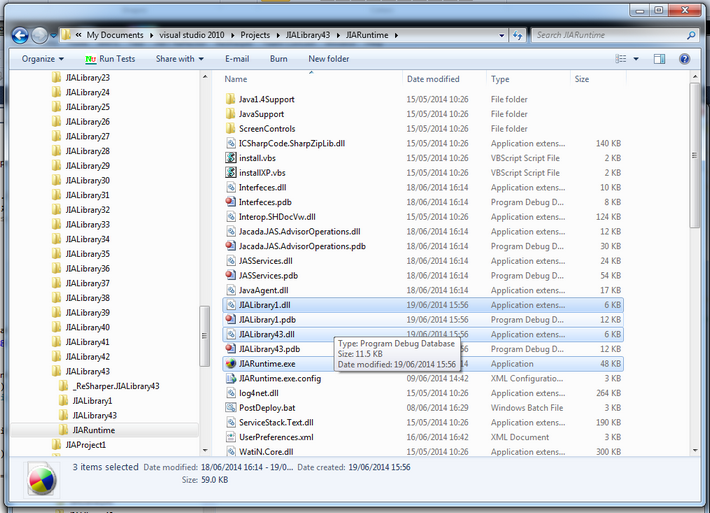This screenshot has width=710, height=513.
Task: Select JIARuntime folder in navigation tree
Action: click(94, 430)
